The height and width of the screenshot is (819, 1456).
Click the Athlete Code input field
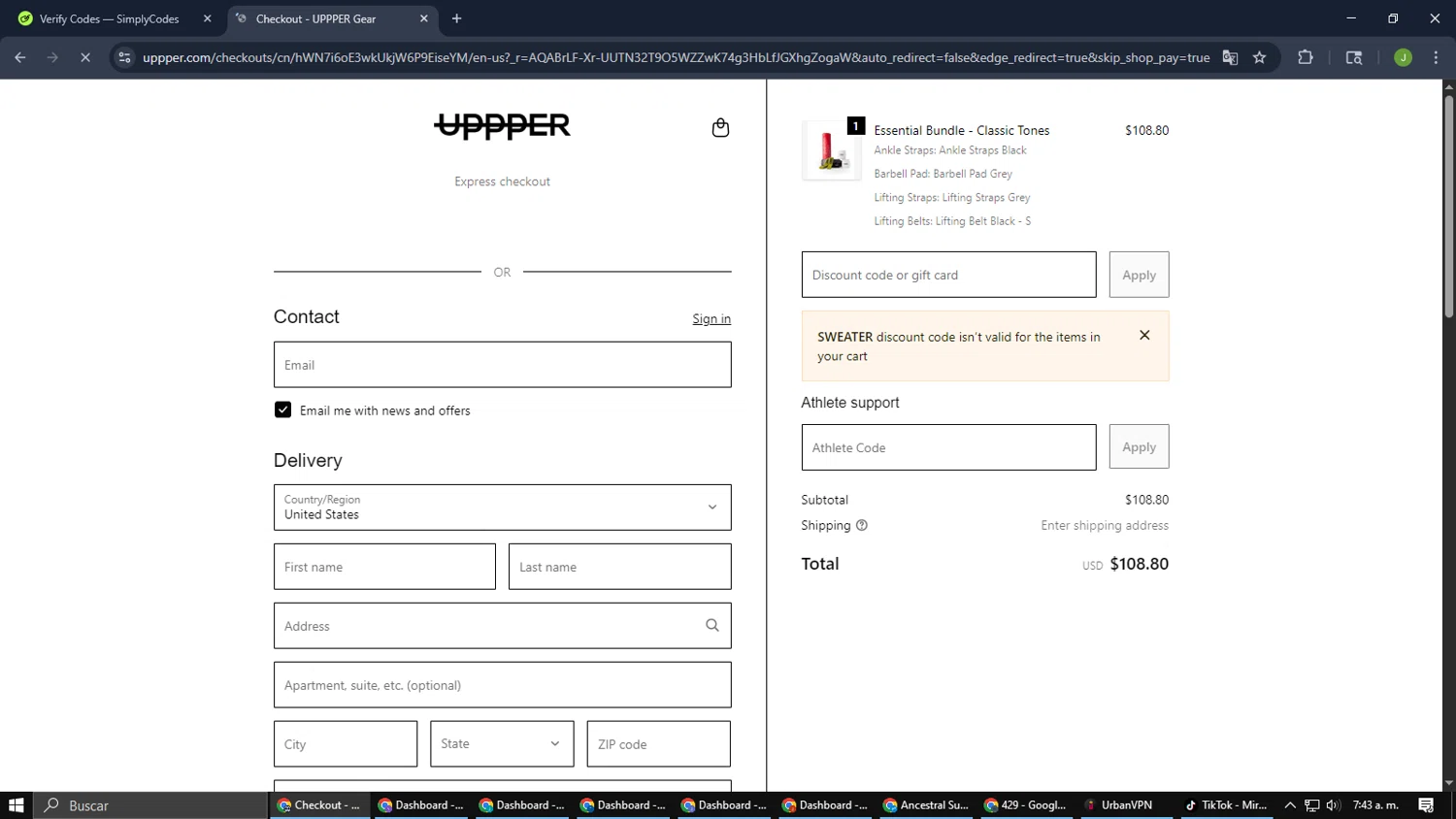(x=948, y=447)
